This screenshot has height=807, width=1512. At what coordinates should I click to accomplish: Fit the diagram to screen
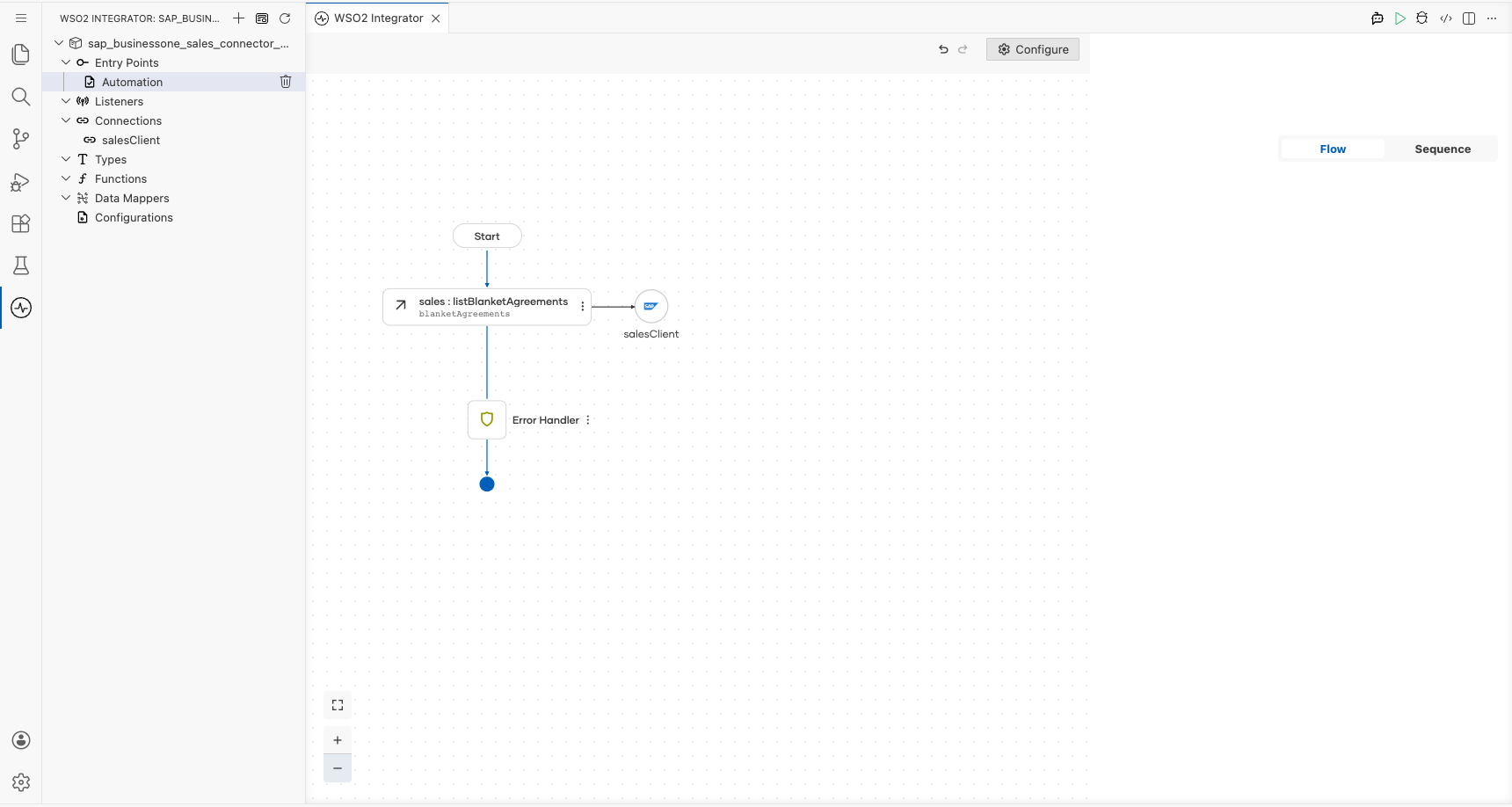338,705
